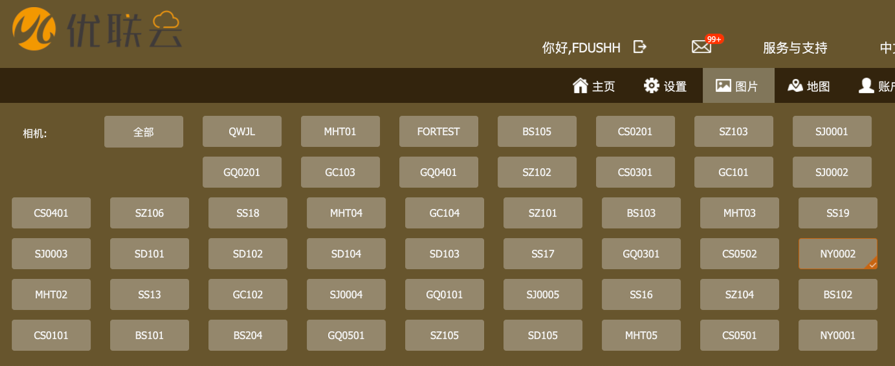
Task: Click camera button SD102
Action: click(248, 254)
